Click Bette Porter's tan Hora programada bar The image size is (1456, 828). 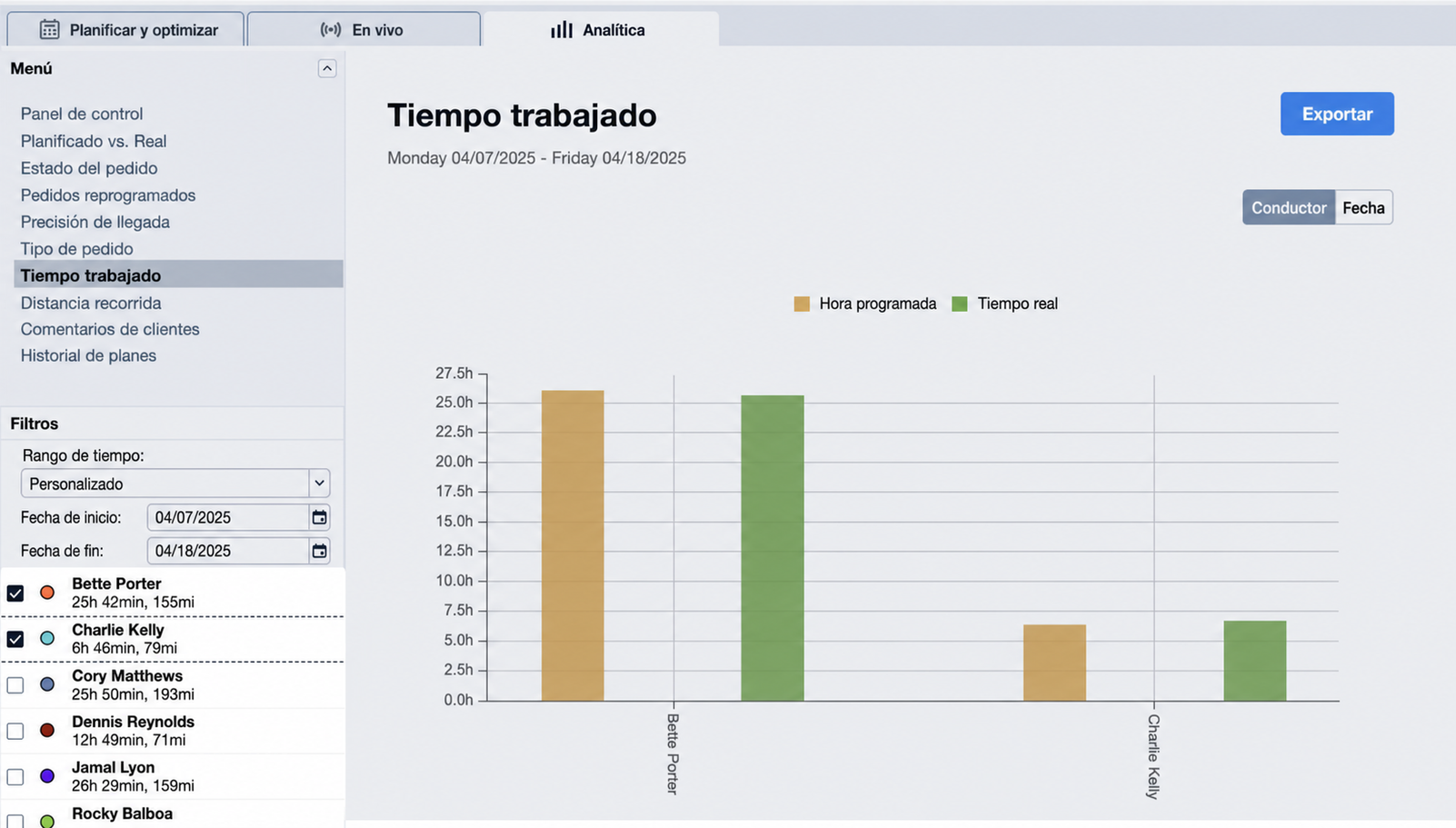tap(573, 545)
